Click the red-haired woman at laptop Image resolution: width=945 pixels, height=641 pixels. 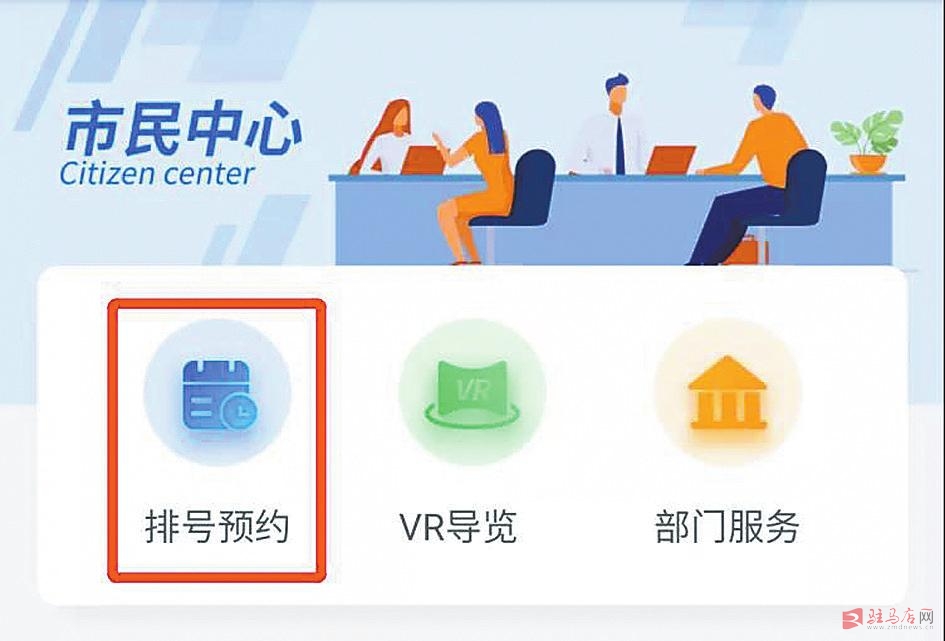coord(383,137)
